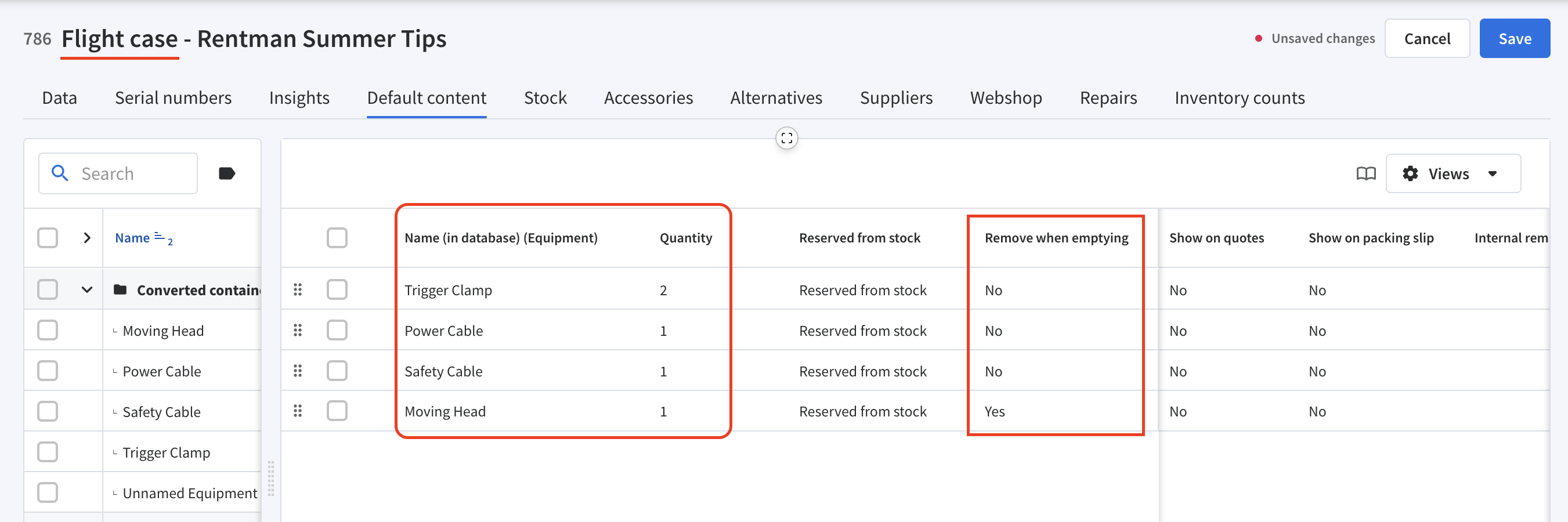Open the Inventory counts tab
1568x522 pixels.
(x=1240, y=98)
